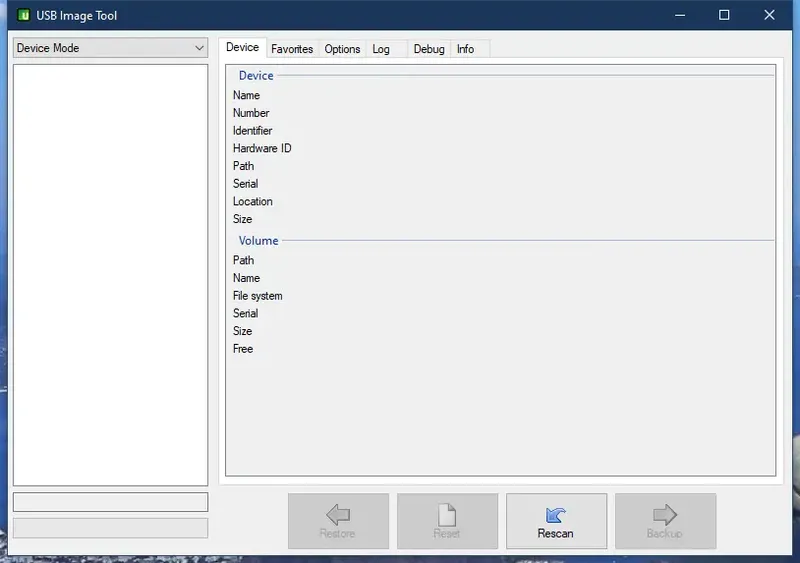Viewport: 800px width, 563px height.
Task: Click the Device section heading in panel
Action: pos(256,76)
